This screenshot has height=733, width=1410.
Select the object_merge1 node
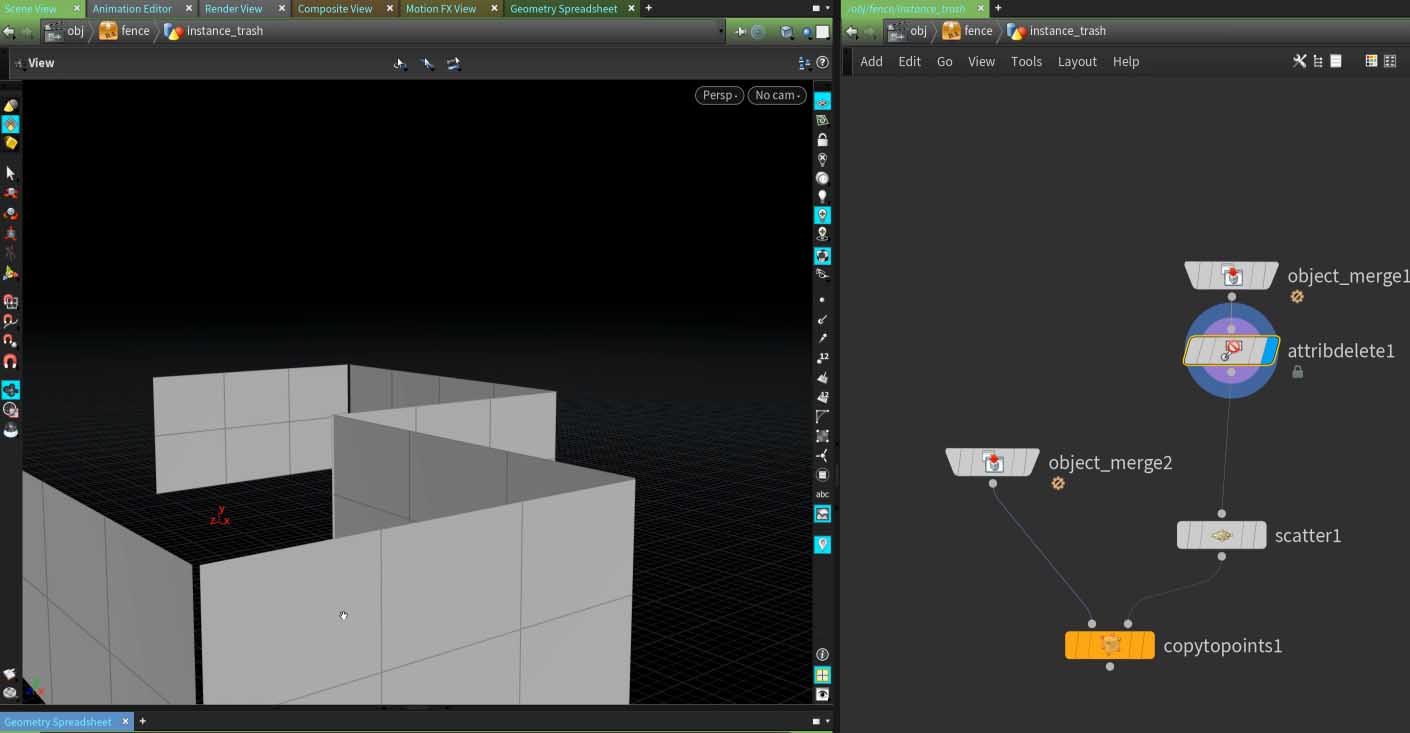(x=1231, y=275)
